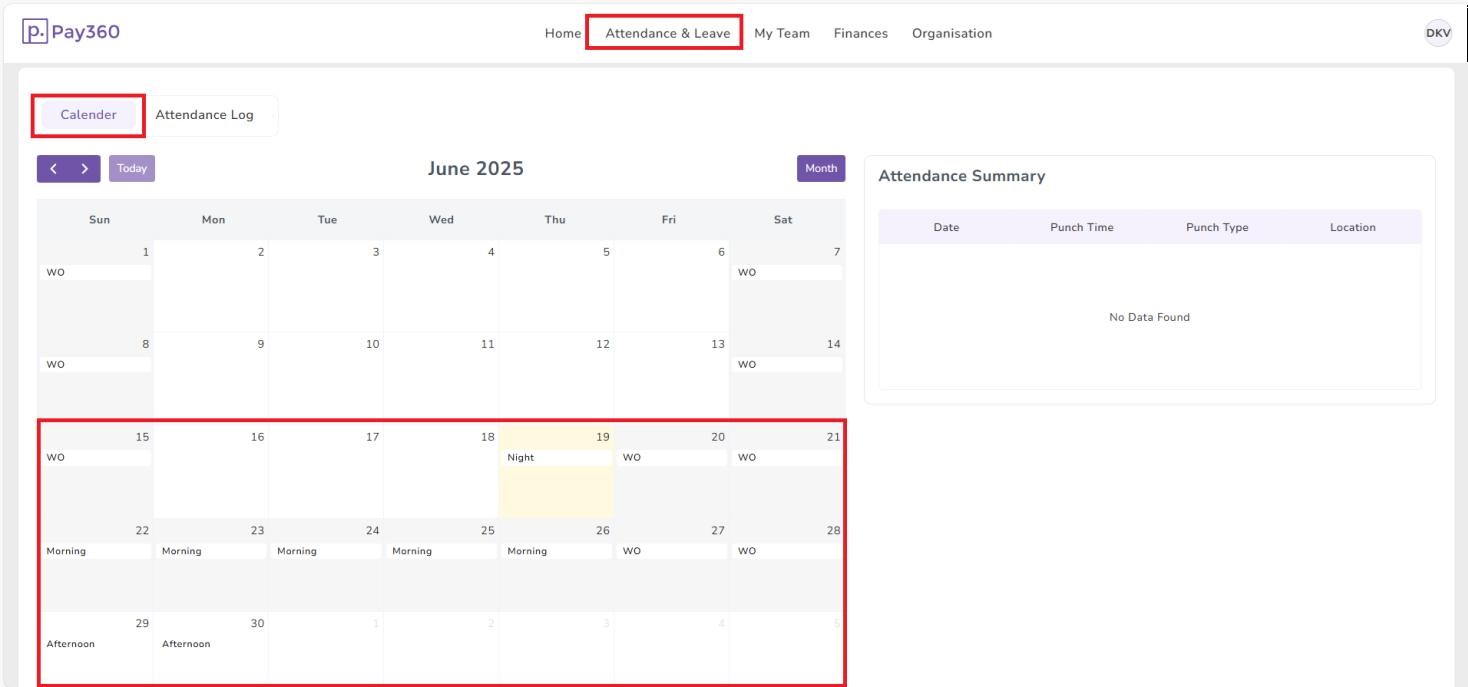
Task: Select Morning shift on June 24
Action: click(326, 551)
